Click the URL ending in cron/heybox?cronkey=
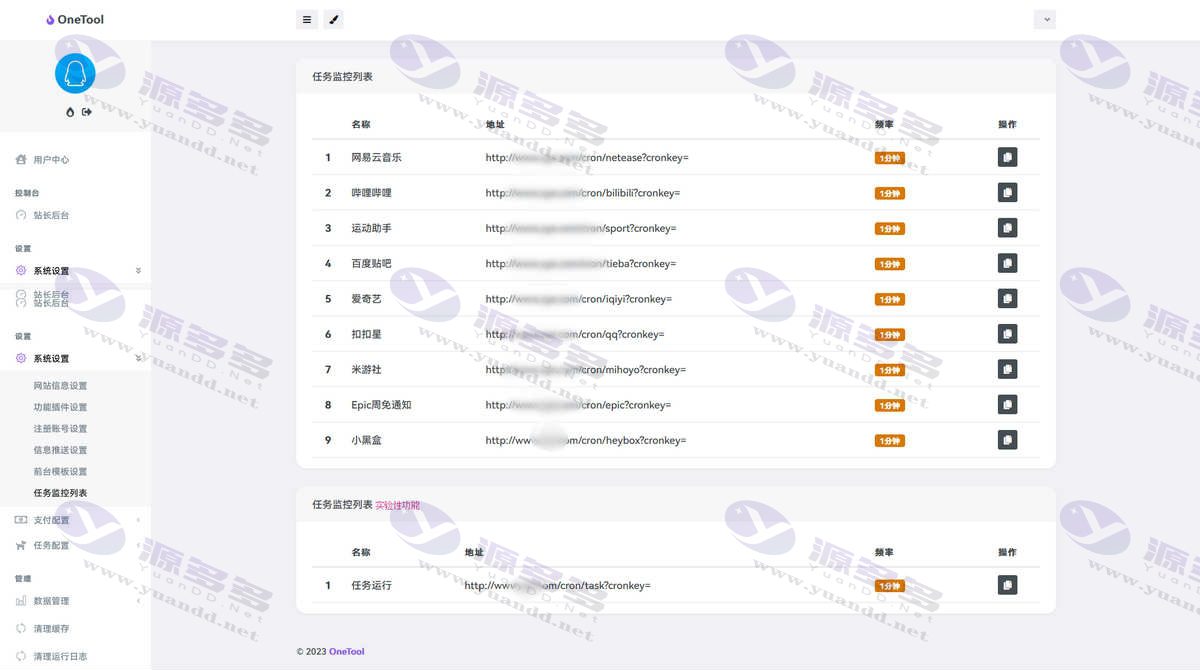Viewport: 1200px width, 670px height. (586, 440)
